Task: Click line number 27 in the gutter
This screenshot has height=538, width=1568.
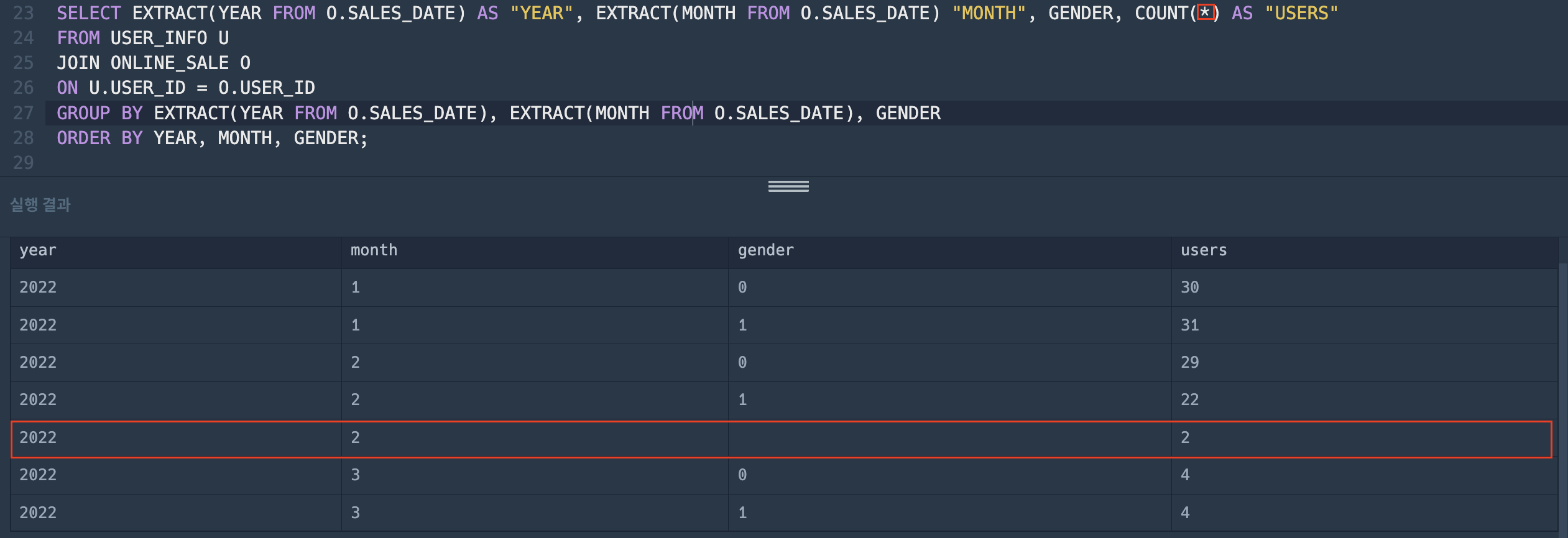Action: coord(24,113)
